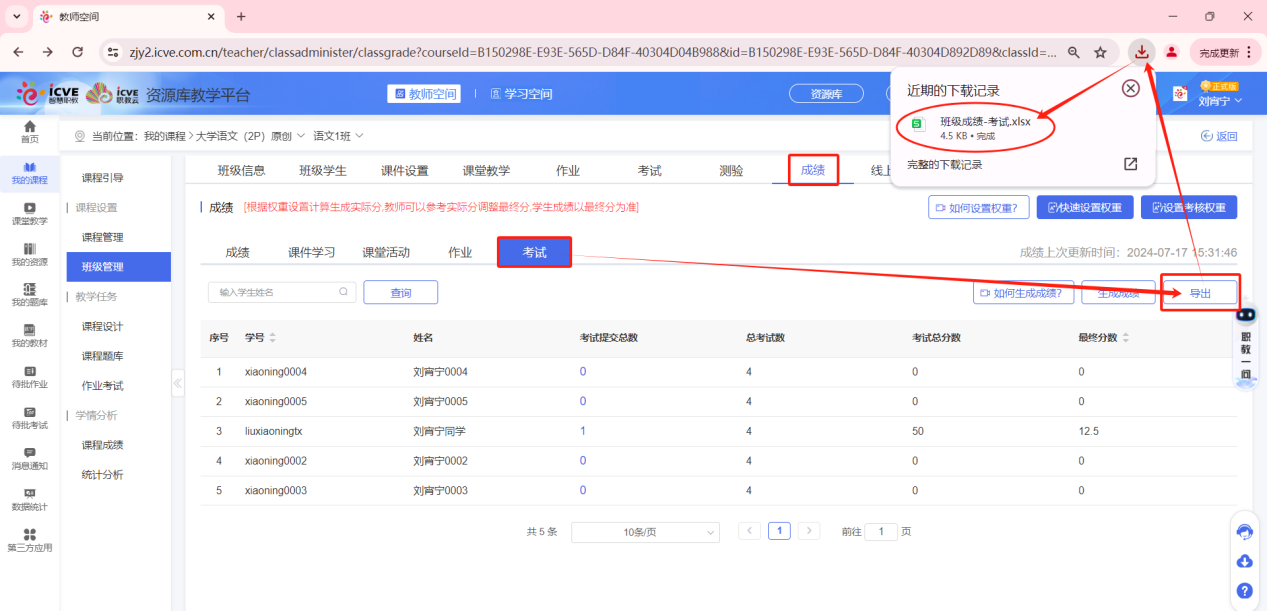Open 消息通知 notifications in sidebar
1267x611 pixels.
[29, 458]
